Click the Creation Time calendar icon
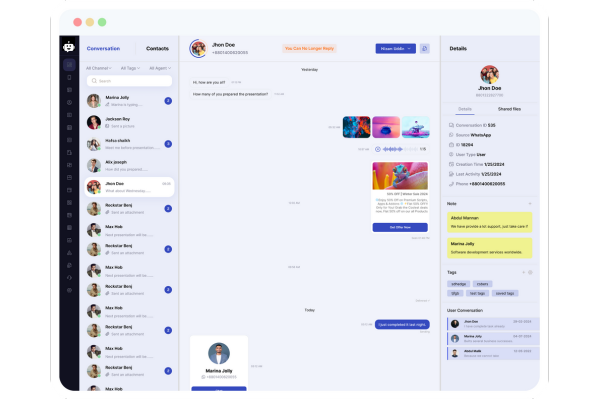The width and height of the screenshot is (599, 399). tap(451, 164)
